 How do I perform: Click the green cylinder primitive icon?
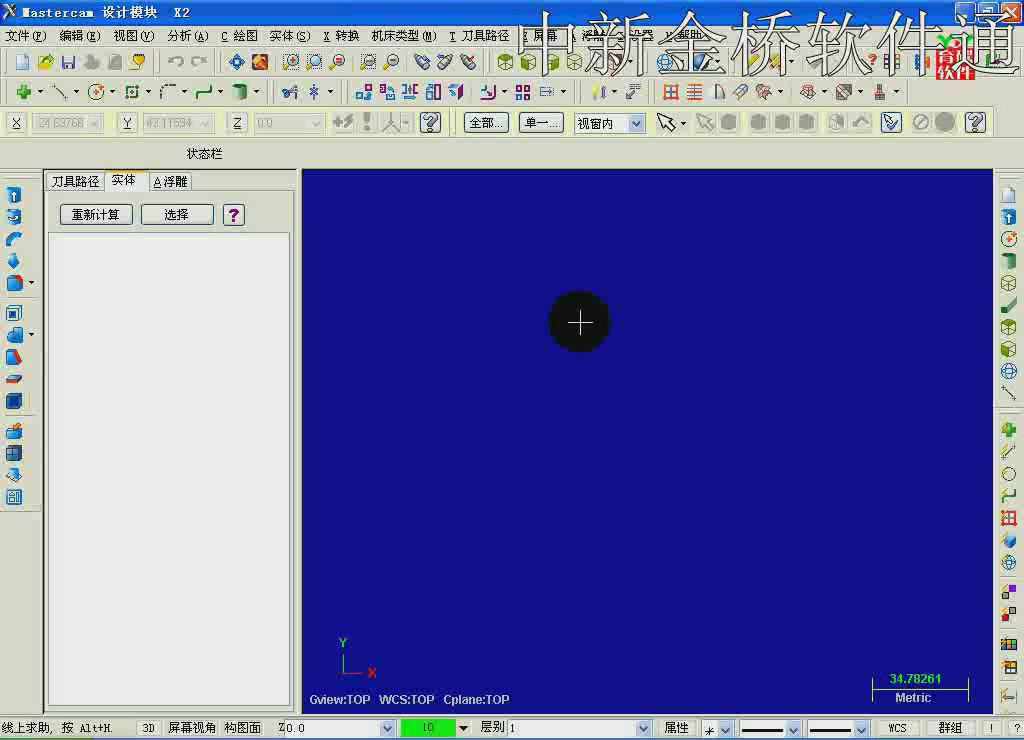240,92
